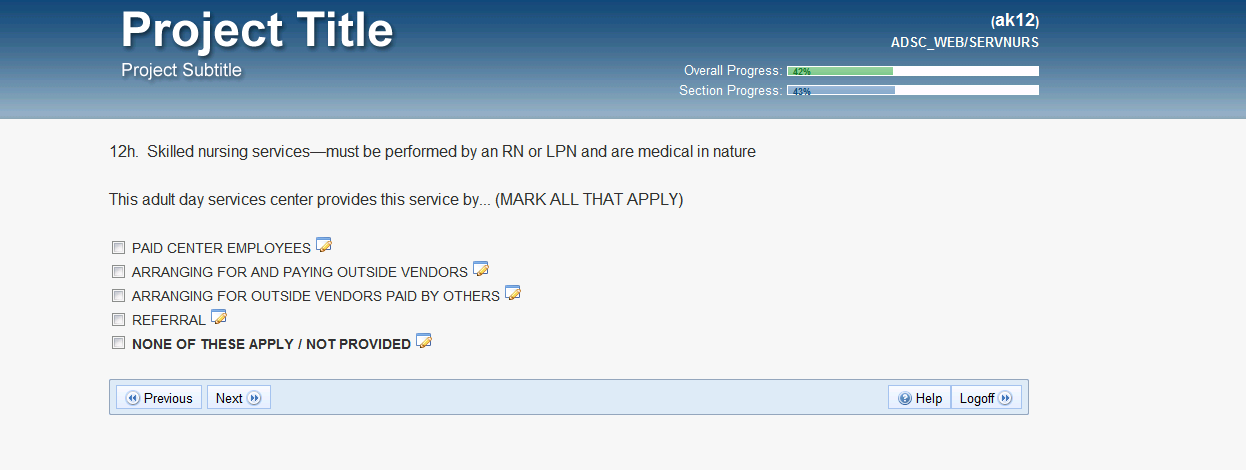1246x470 pixels.
Task: Open the REFERRAL note icon
Action: coord(218,318)
